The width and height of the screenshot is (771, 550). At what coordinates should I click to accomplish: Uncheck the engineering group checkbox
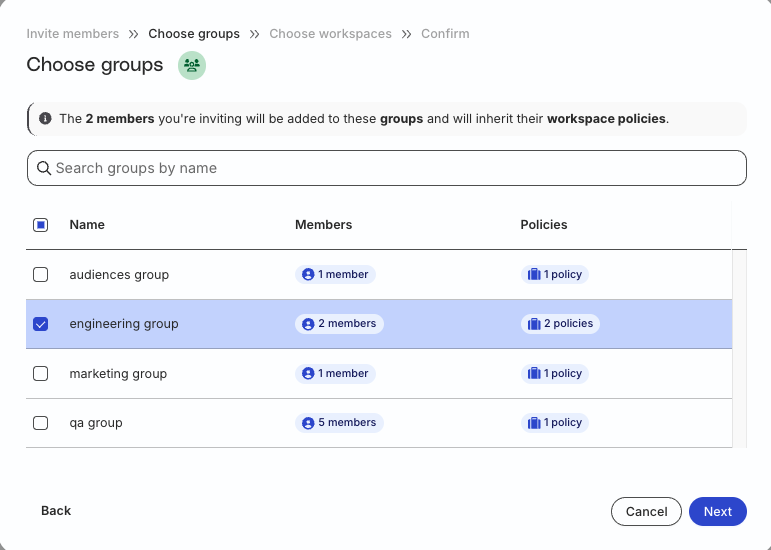pyautogui.click(x=40, y=324)
